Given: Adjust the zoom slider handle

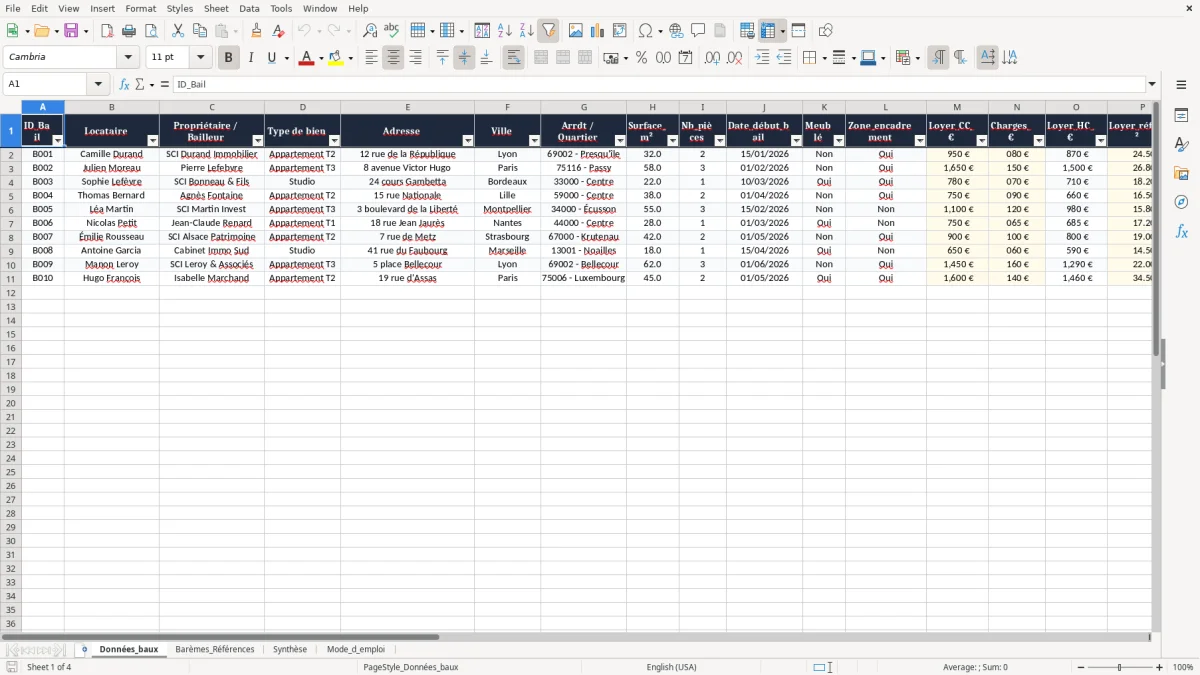Looking at the screenshot, I should point(1120,667).
